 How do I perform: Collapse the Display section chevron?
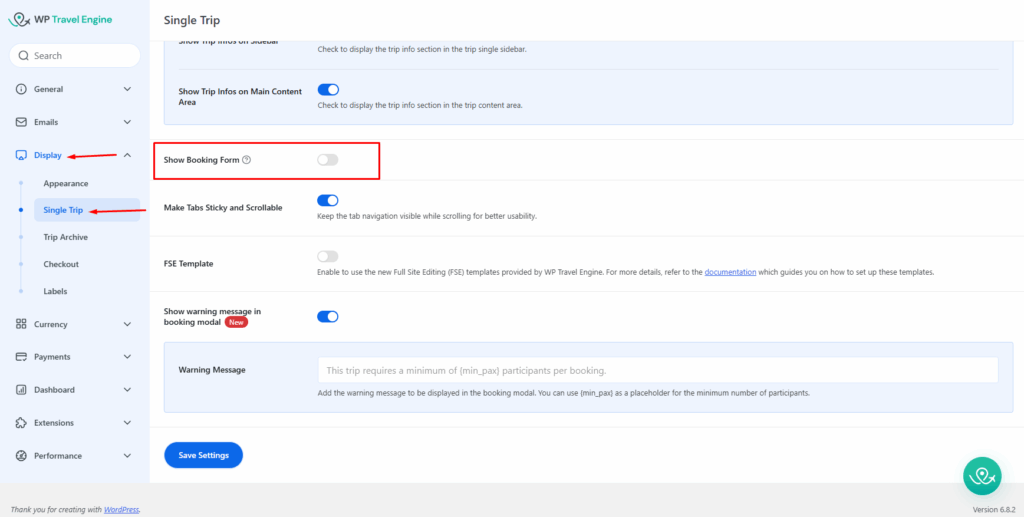tap(127, 155)
